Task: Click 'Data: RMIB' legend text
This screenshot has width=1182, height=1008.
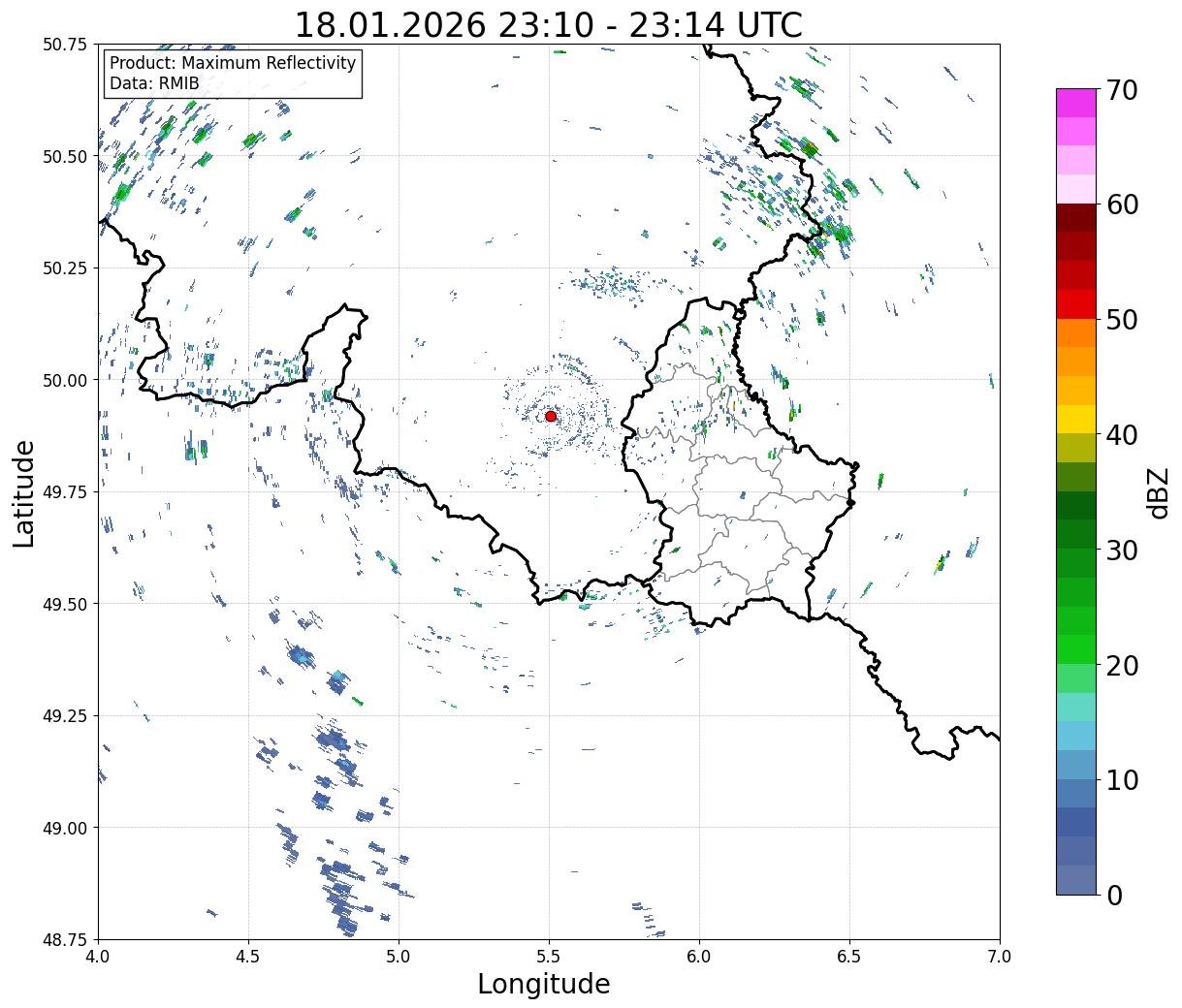Action: pos(154,83)
